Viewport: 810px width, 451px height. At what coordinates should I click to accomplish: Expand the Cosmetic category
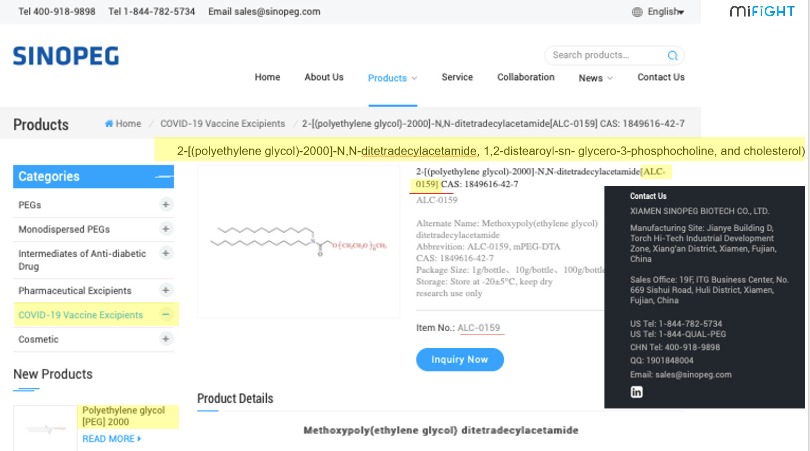(x=166, y=340)
